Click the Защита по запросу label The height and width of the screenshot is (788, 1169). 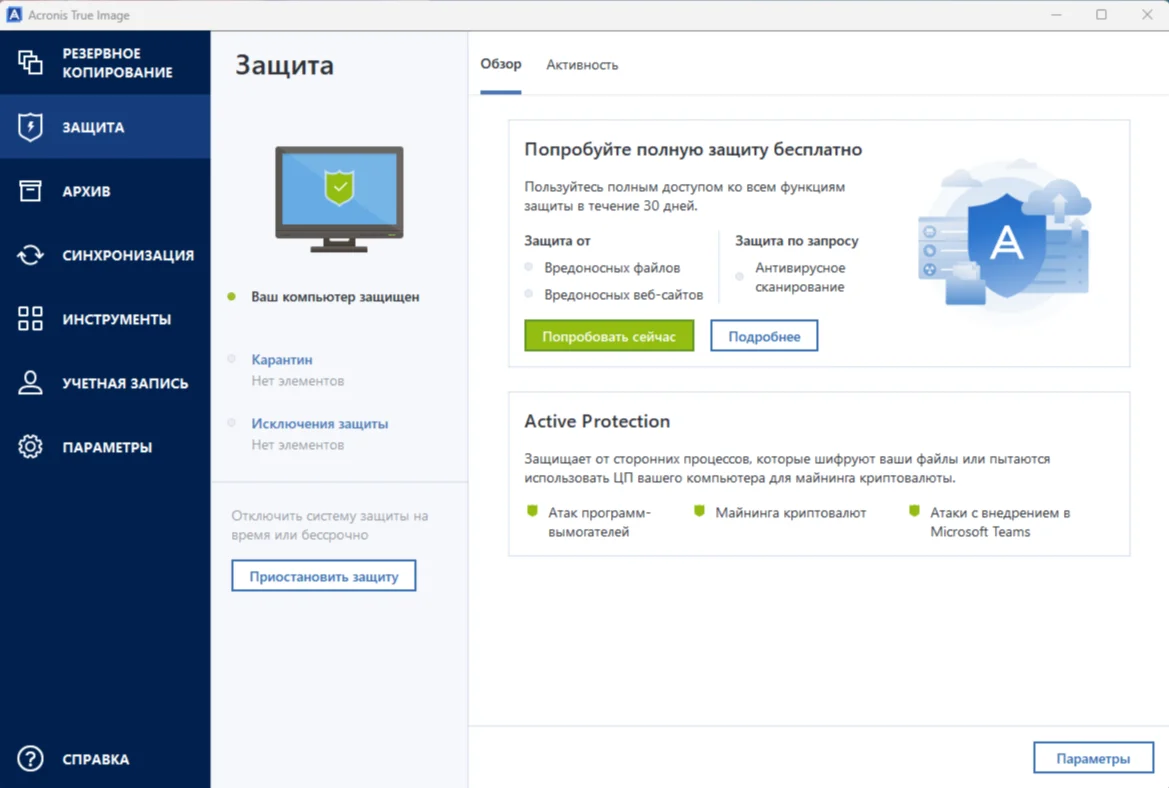click(797, 241)
